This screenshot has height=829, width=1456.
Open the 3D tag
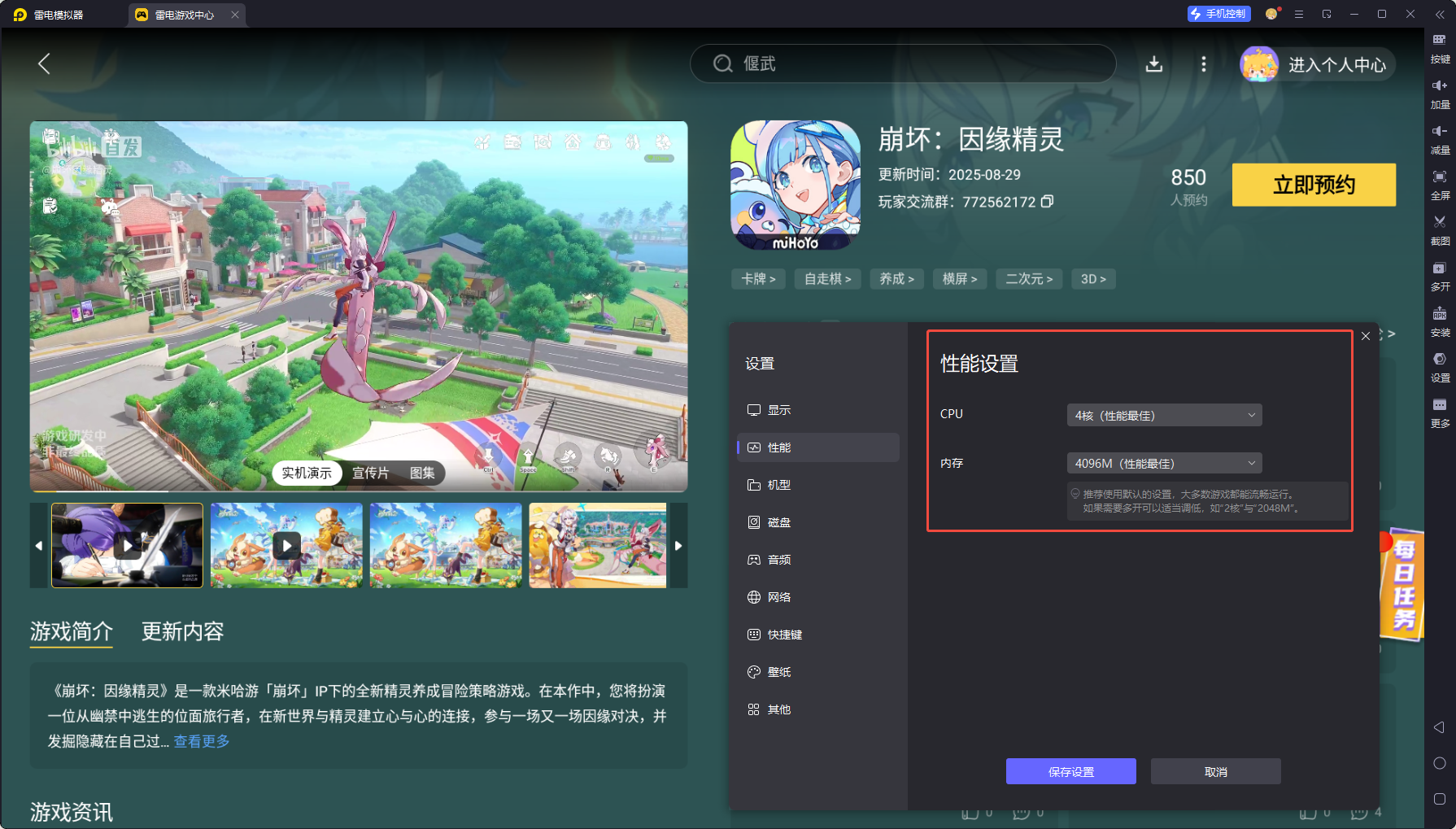click(x=1093, y=279)
